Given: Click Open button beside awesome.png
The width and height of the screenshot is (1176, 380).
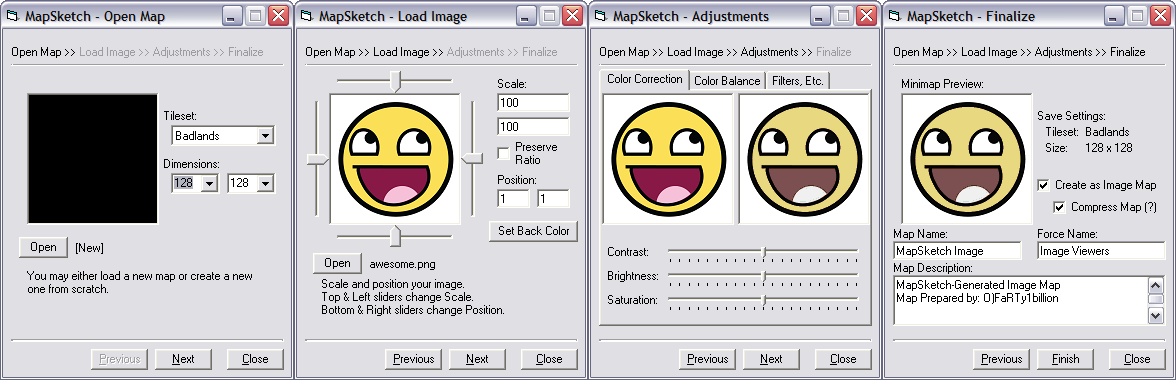Looking at the screenshot, I should pos(338,263).
